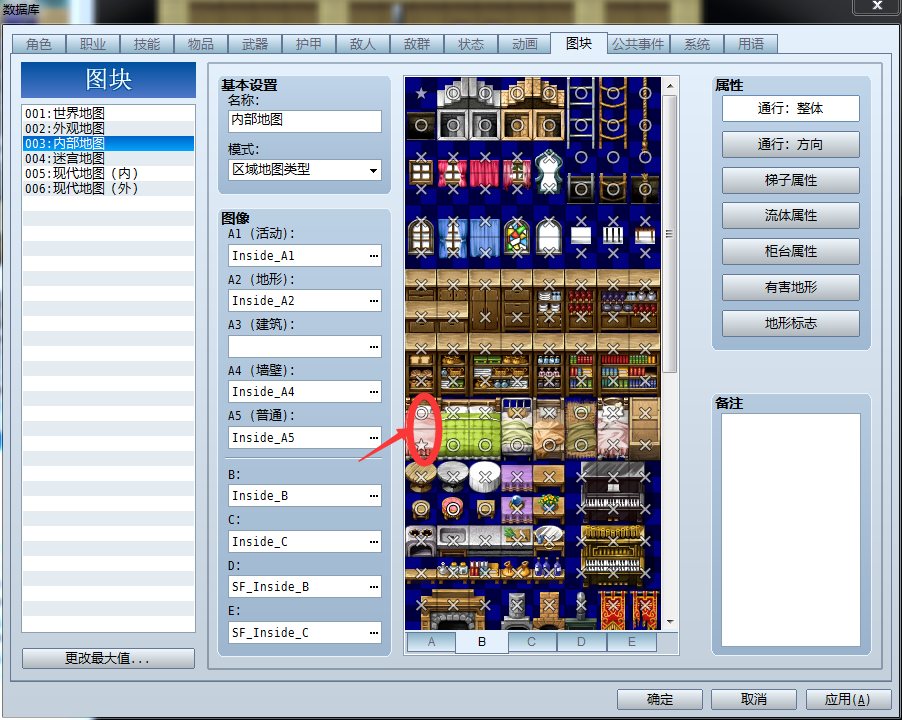Click the golden pipe organ tile
This screenshot has height=720, width=902.
[613, 557]
